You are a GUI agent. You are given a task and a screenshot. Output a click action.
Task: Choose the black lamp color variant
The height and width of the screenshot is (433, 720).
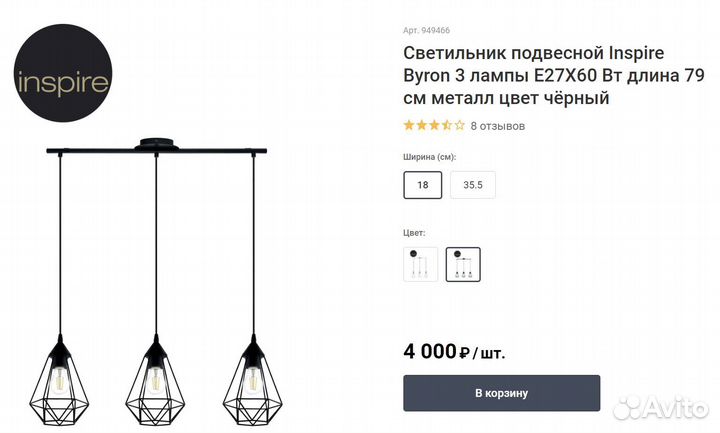[463, 264]
